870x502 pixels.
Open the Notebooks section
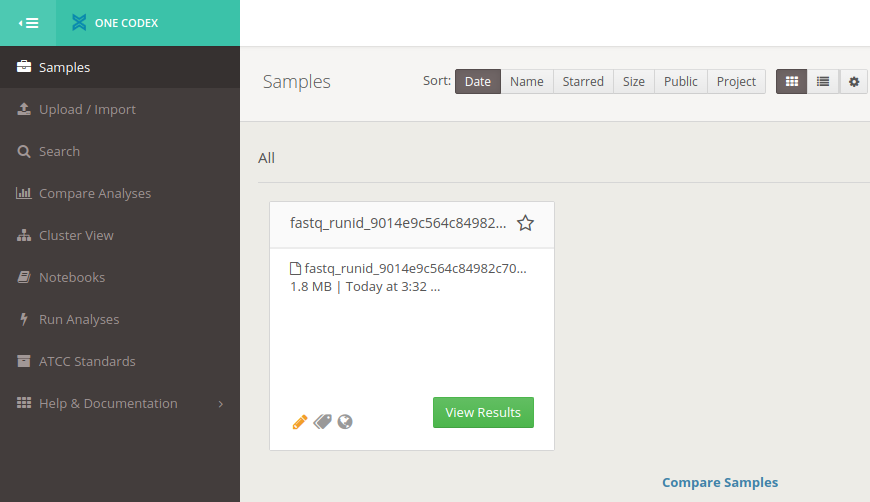[72, 278]
